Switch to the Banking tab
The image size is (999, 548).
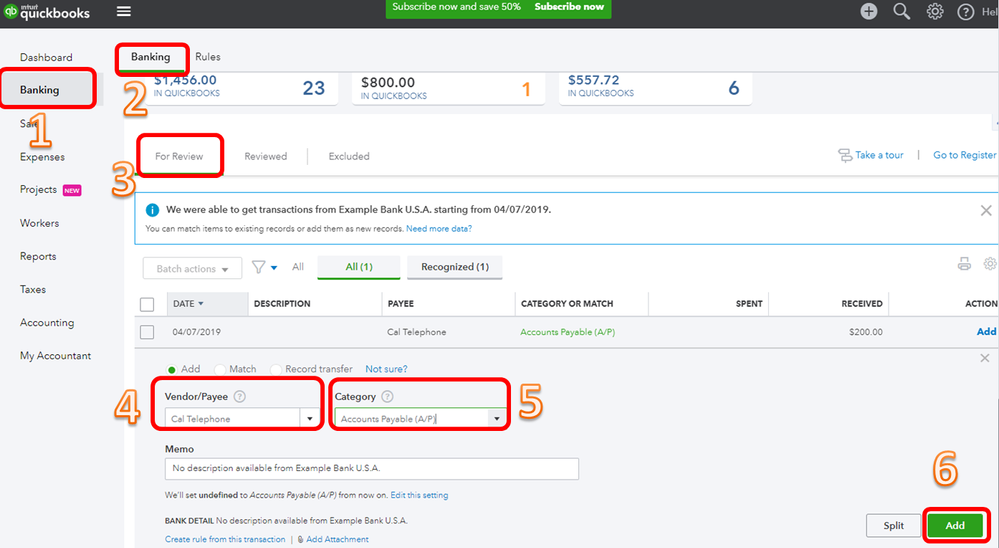click(x=150, y=57)
